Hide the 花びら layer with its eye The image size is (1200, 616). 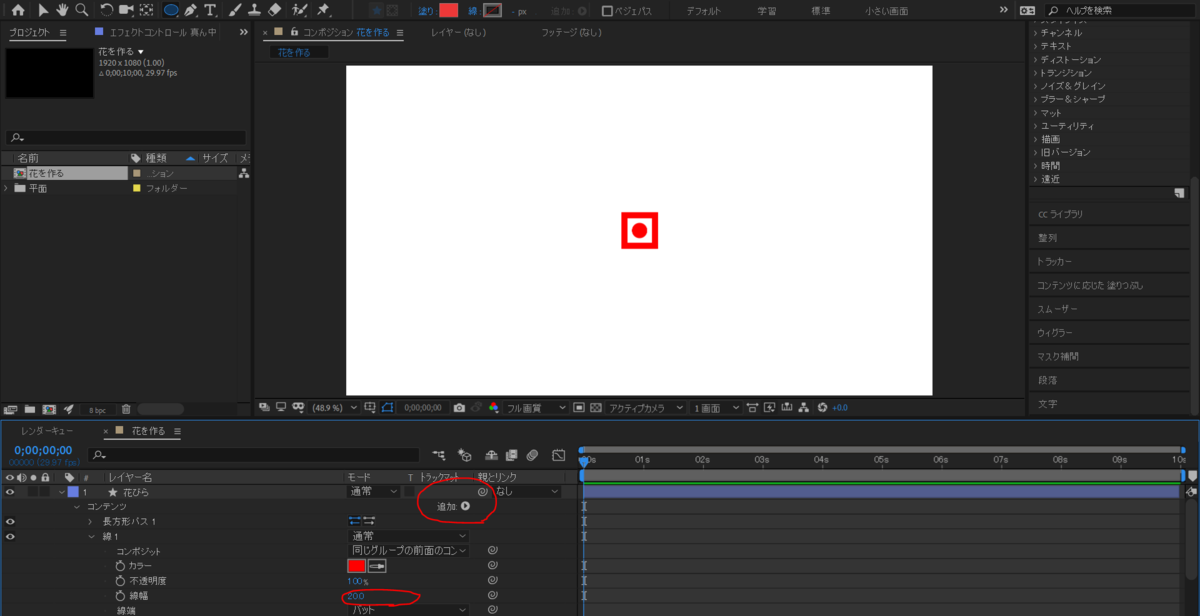(10, 492)
